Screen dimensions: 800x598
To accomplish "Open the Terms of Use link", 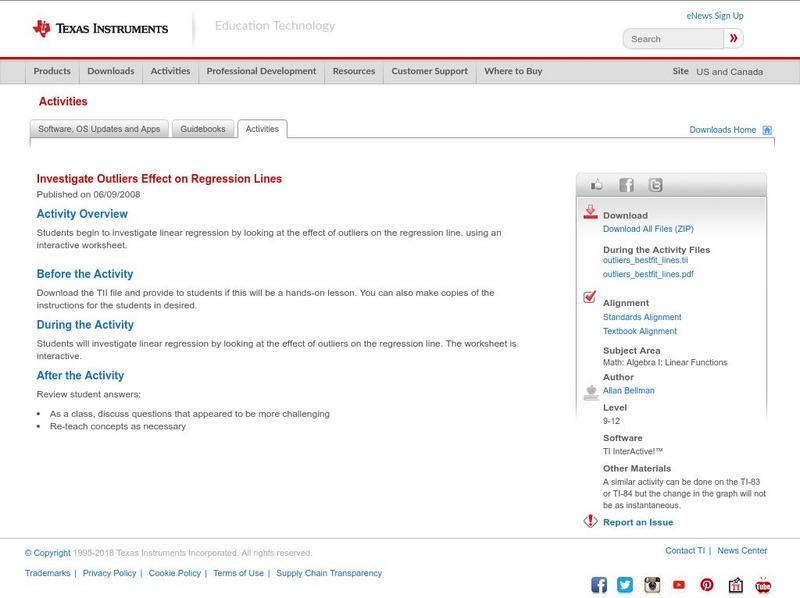I will (238, 573).
